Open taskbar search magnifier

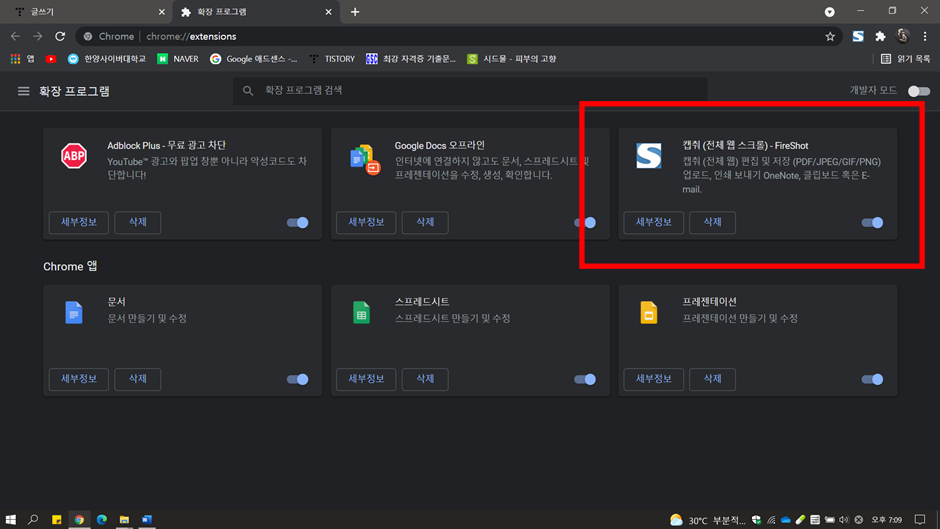coord(33,519)
